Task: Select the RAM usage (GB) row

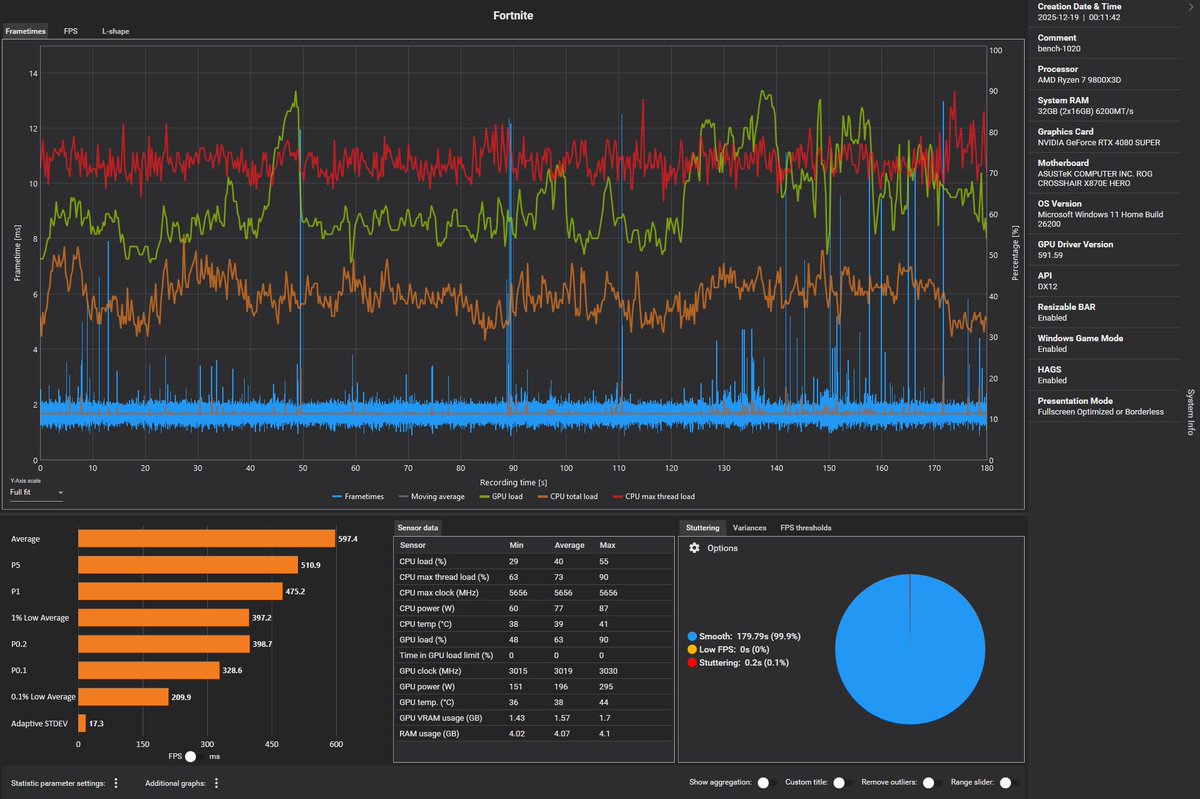Action: tap(534, 733)
